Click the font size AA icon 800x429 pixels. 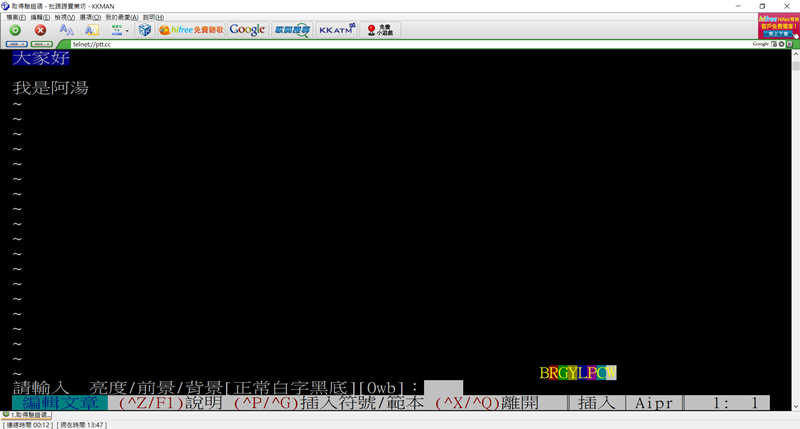click(66, 30)
